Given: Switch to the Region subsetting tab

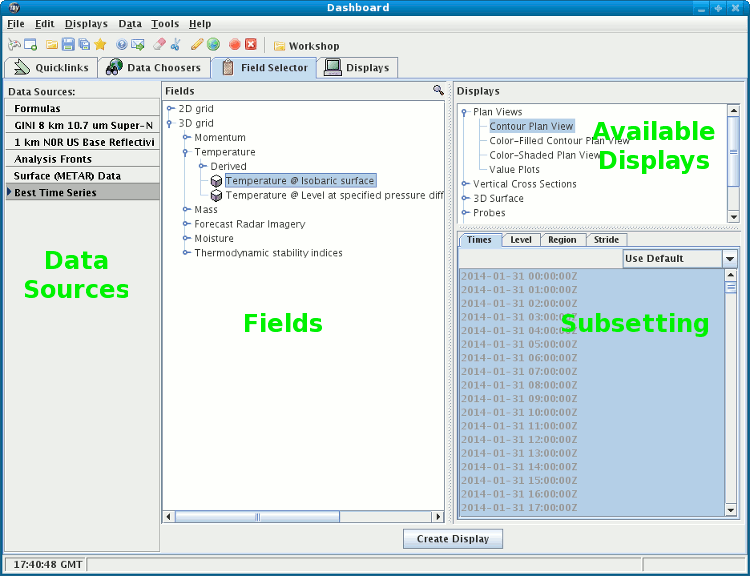Looking at the screenshot, I should [562, 240].
